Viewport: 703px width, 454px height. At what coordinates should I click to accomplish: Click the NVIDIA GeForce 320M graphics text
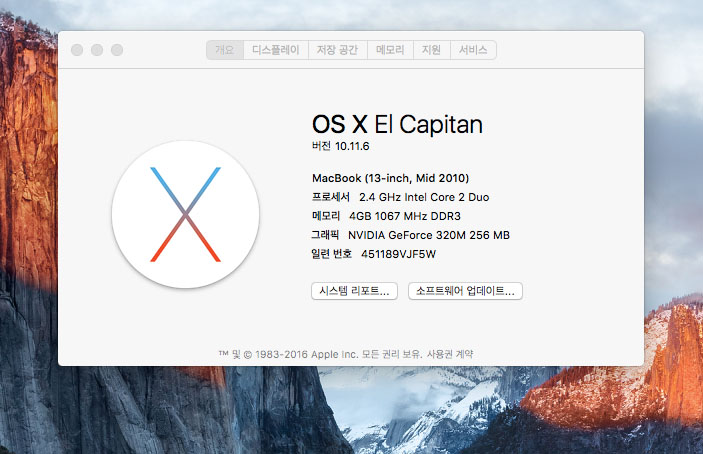[435, 235]
